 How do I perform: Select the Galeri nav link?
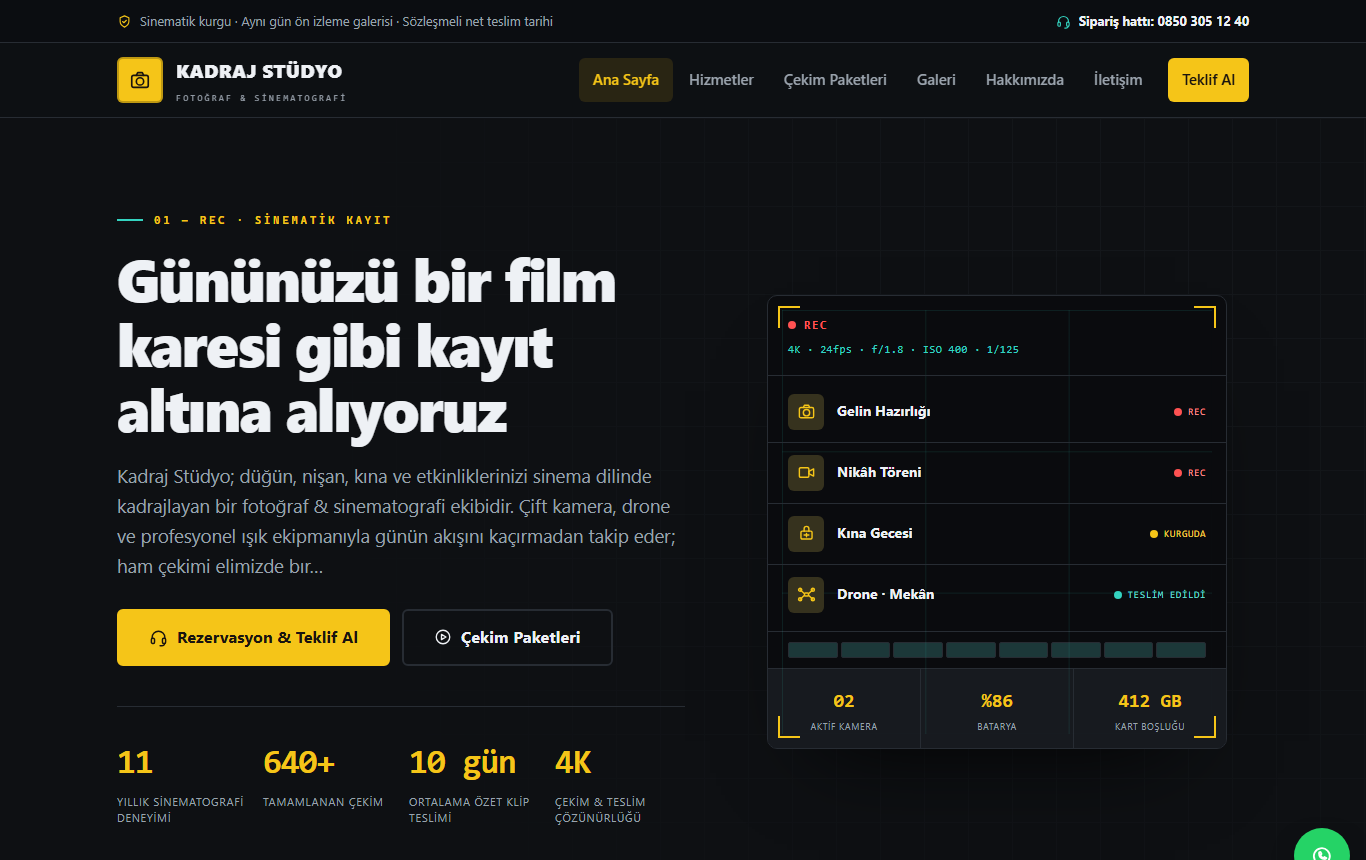tap(936, 80)
